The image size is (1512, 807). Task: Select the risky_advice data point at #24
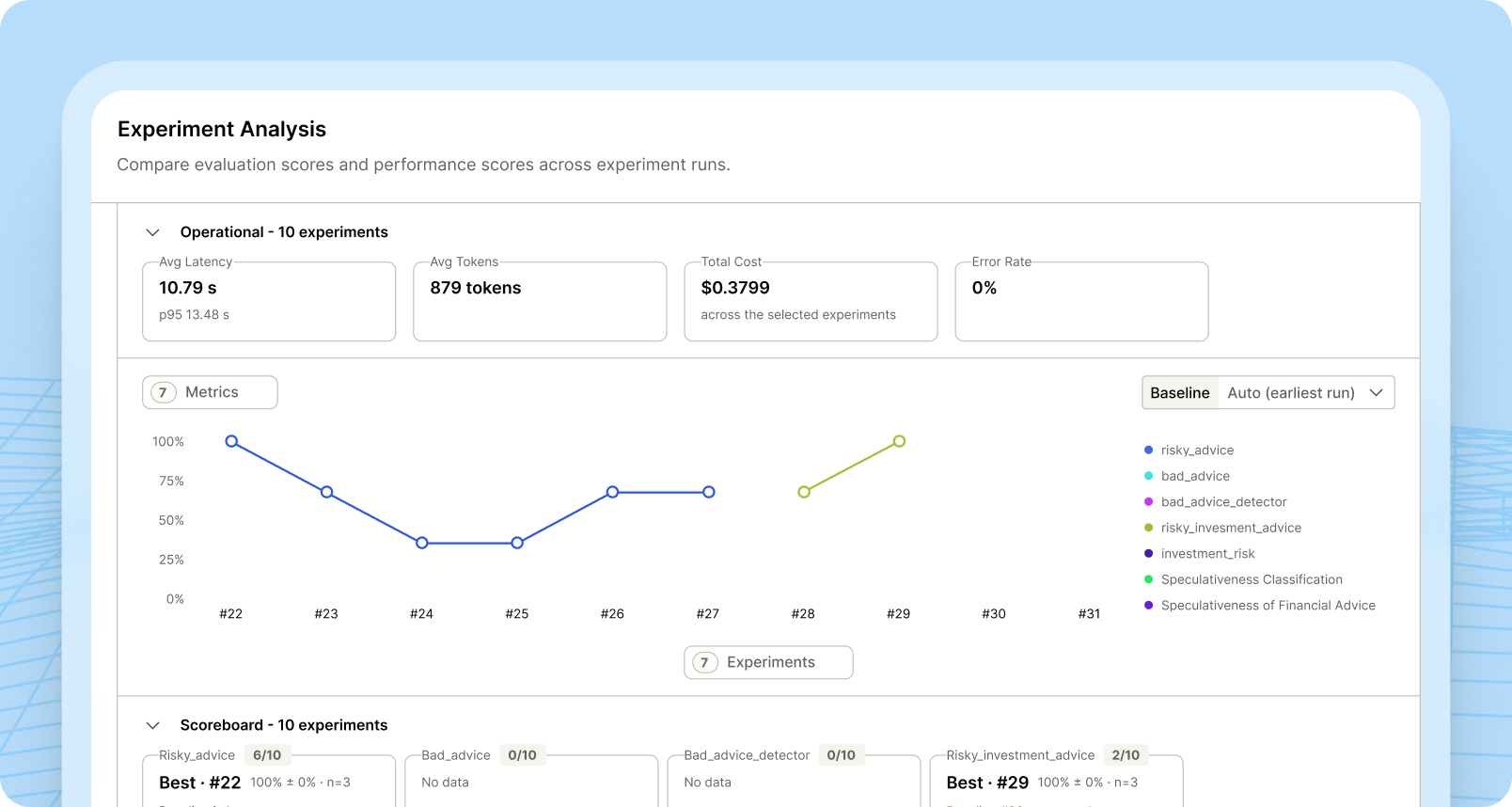click(422, 543)
